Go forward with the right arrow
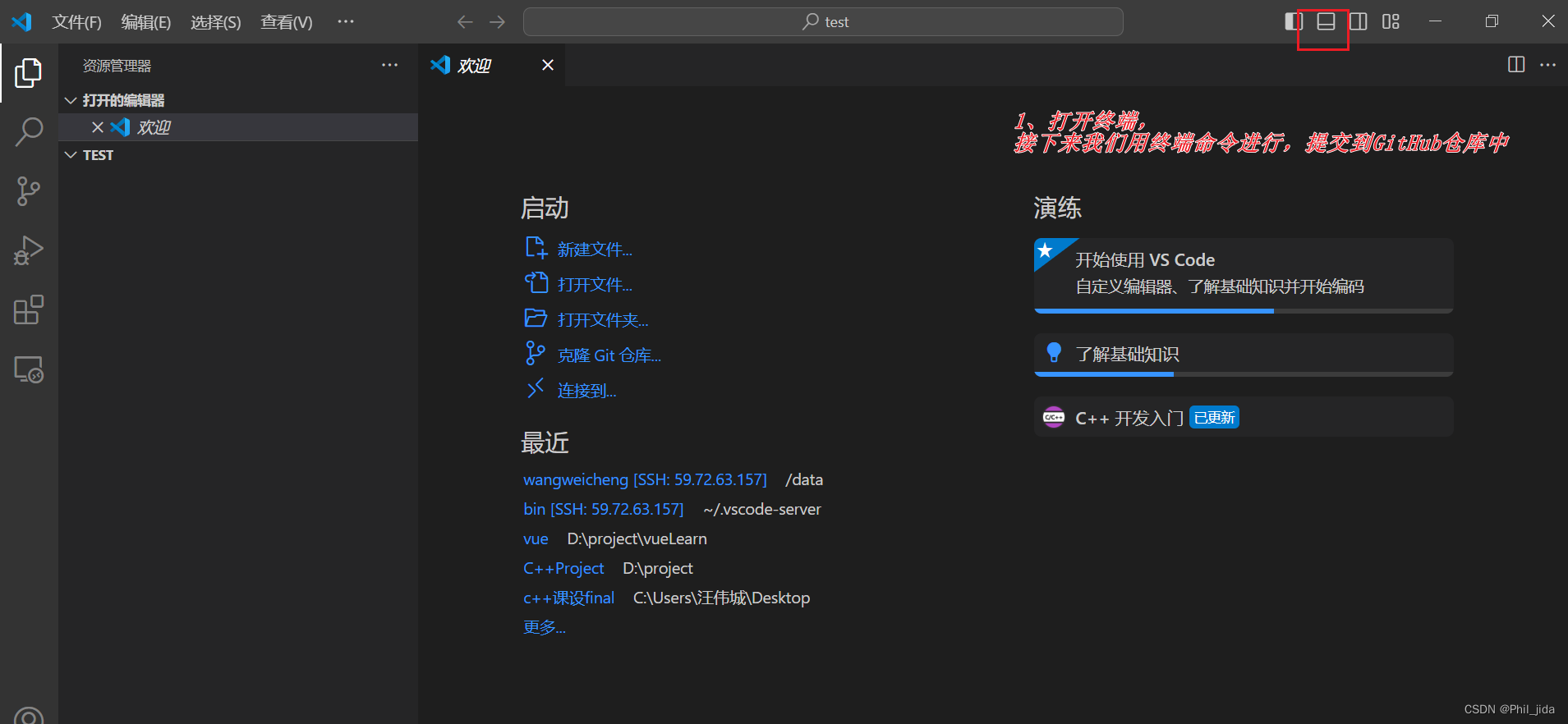The width and height of the screenshot is (1568, 724). click(x=497, y=22)
